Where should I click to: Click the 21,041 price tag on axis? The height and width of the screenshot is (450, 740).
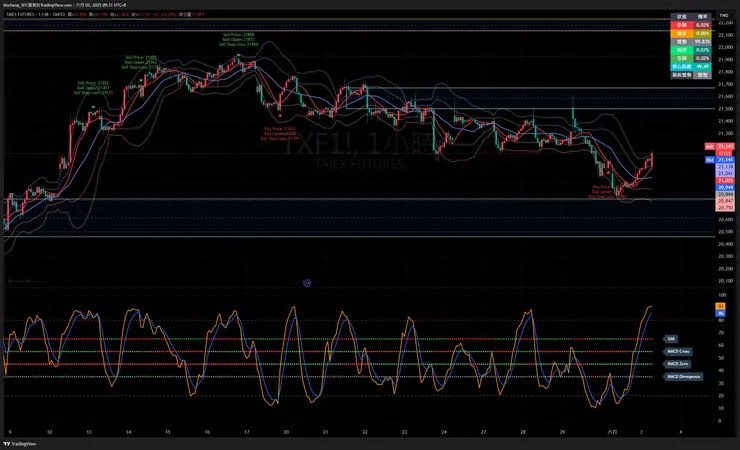(x=726, y=174)
